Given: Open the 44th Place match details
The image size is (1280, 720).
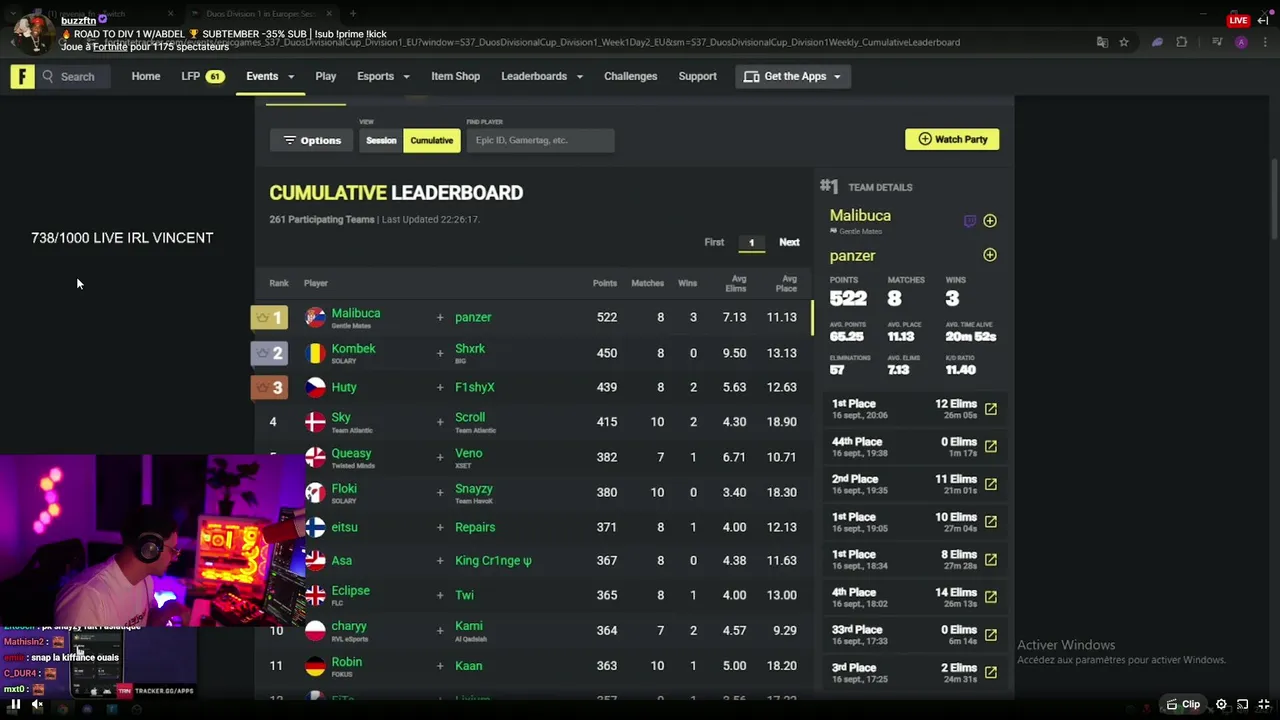Looking at the screenshot, I should 990,446.
